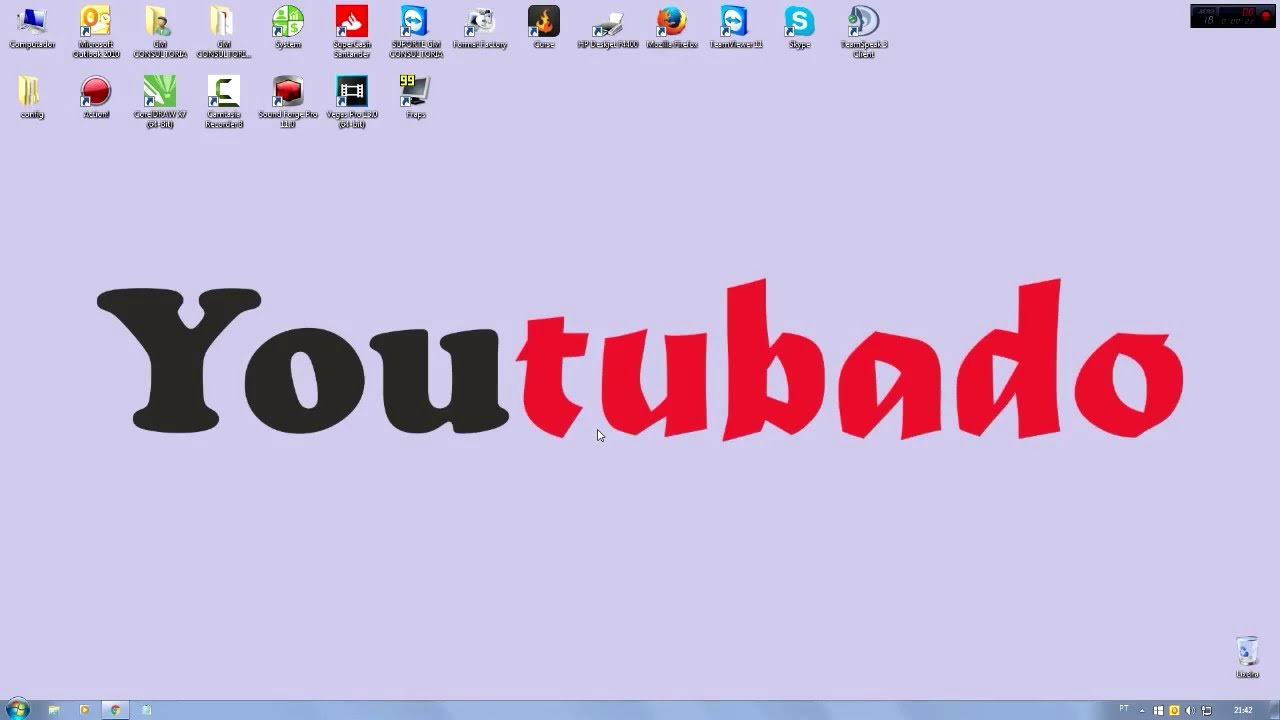Click red record button on overlay

pos(1265,16)
